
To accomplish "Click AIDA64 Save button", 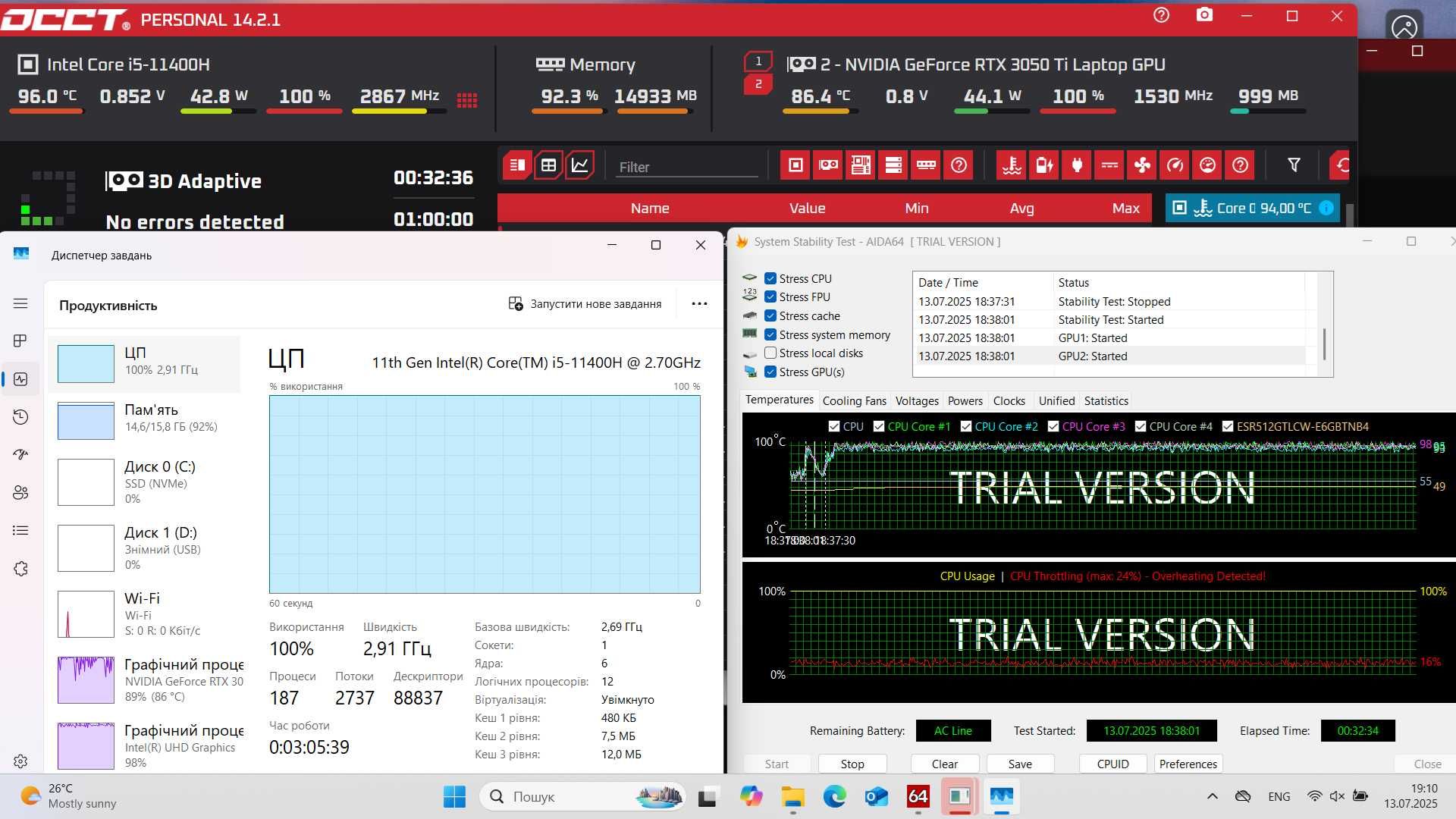I will 1020,764.
